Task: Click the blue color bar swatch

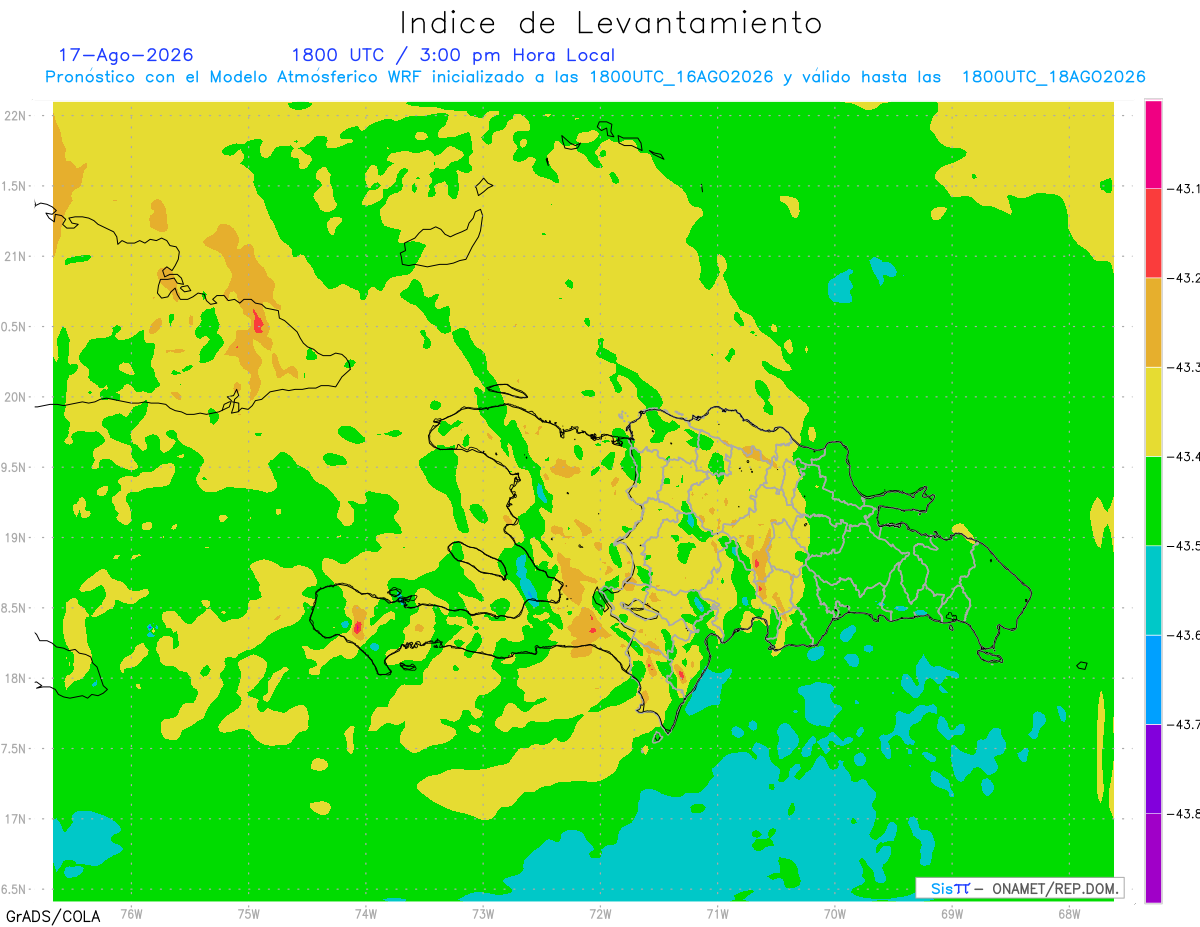Action: pos(1153,679)
